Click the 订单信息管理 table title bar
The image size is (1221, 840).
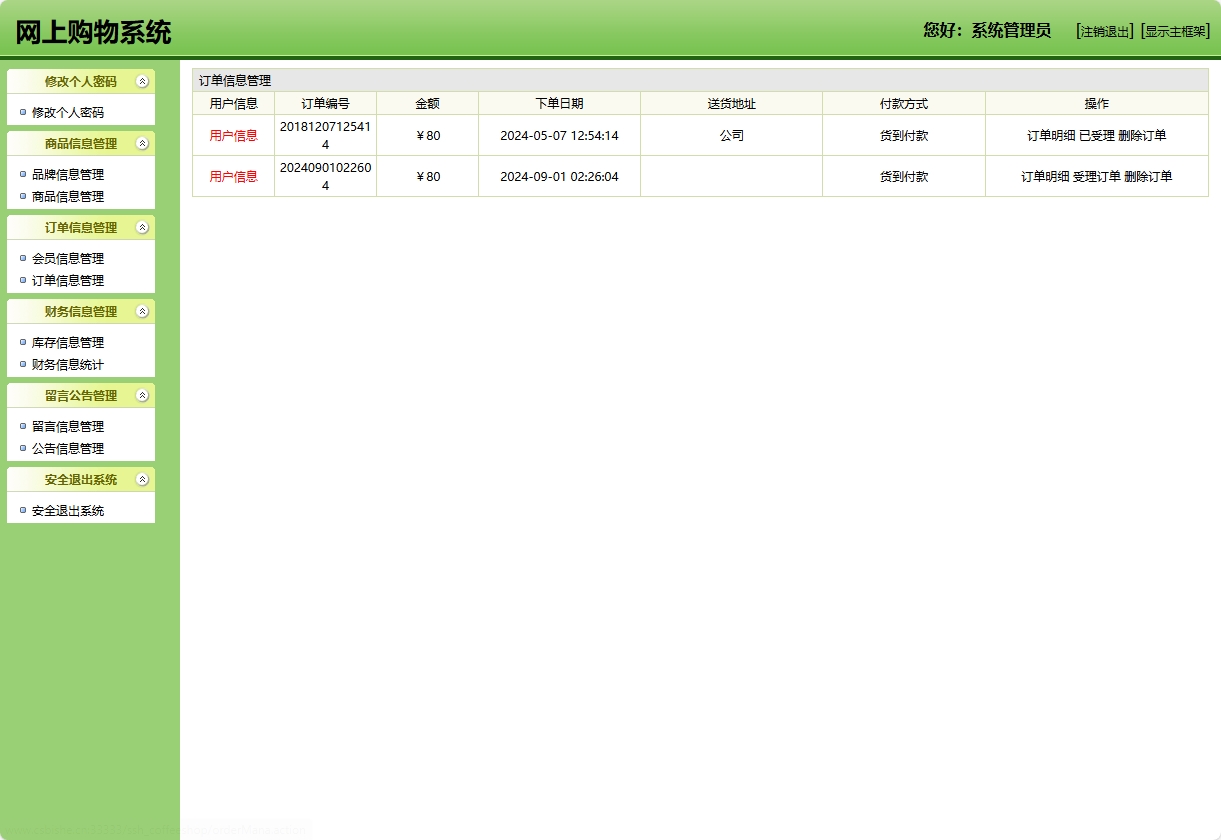point(700,81)
